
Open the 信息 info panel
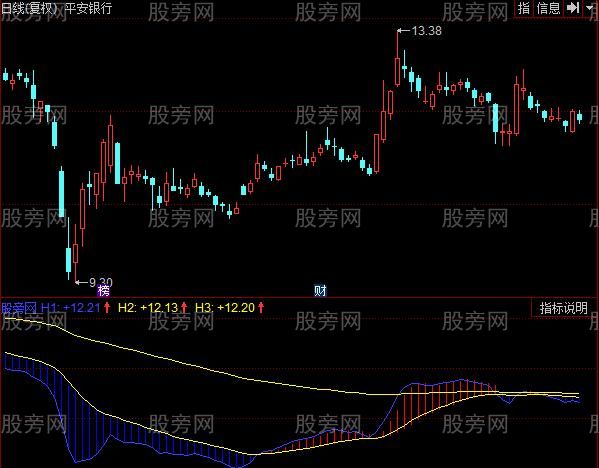(x=548, y=8)
